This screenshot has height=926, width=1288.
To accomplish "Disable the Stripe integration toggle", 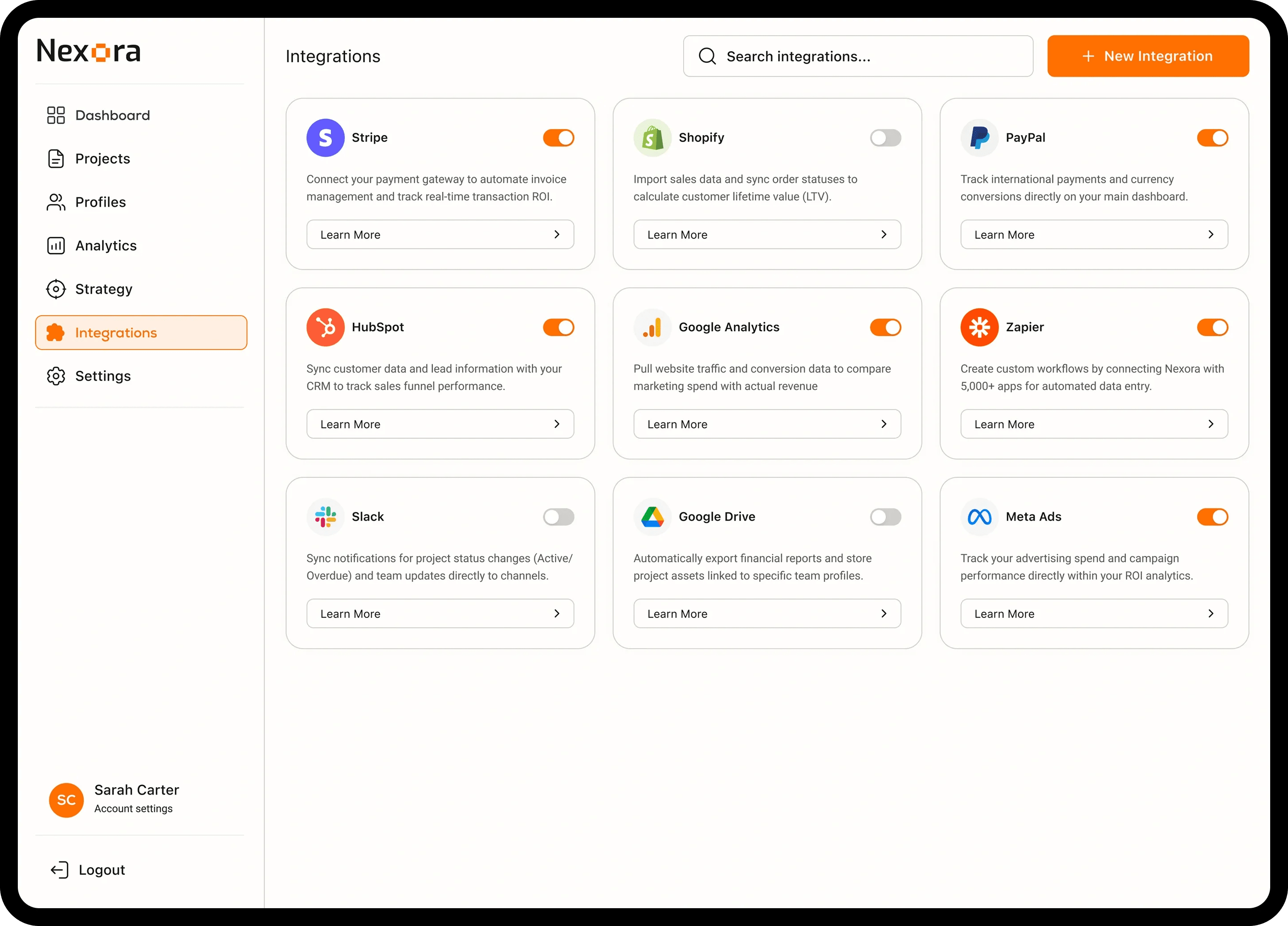I will [x=558, y=138].
